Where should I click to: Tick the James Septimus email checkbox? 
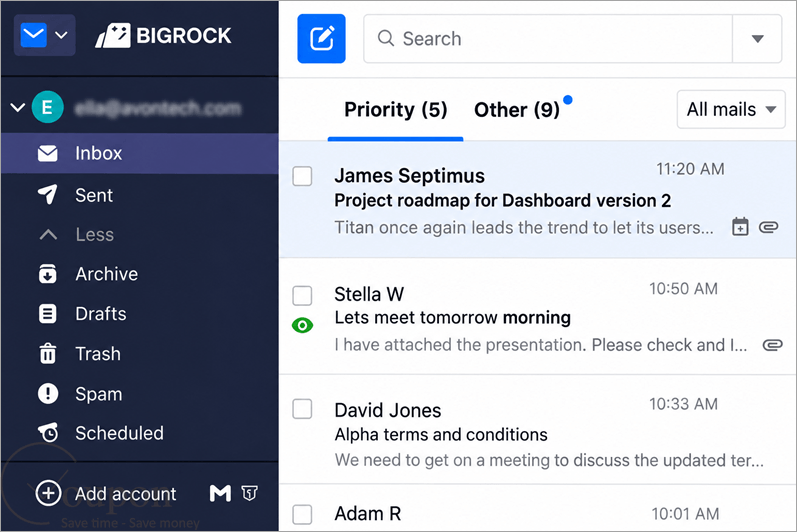tap(302, 176)
